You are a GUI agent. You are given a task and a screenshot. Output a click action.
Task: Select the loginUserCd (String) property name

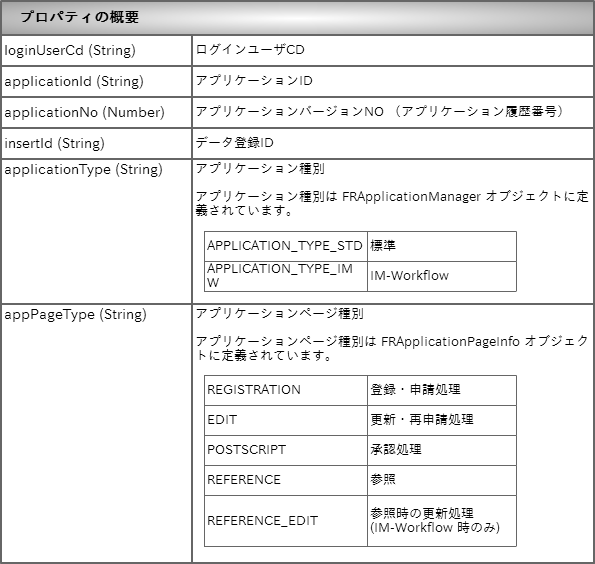click(x=70, y=50)
